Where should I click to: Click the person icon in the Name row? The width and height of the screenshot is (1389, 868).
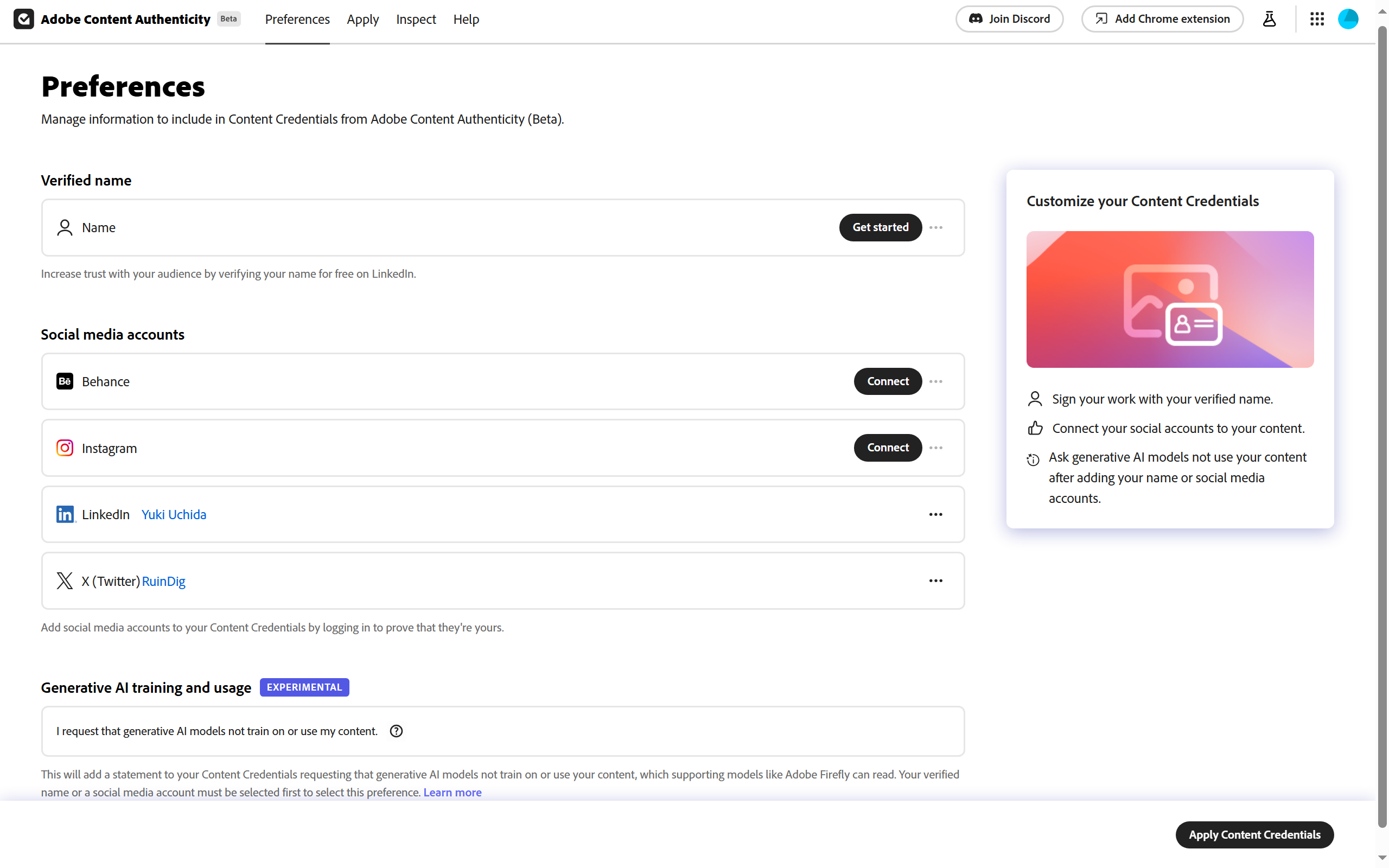65,227
